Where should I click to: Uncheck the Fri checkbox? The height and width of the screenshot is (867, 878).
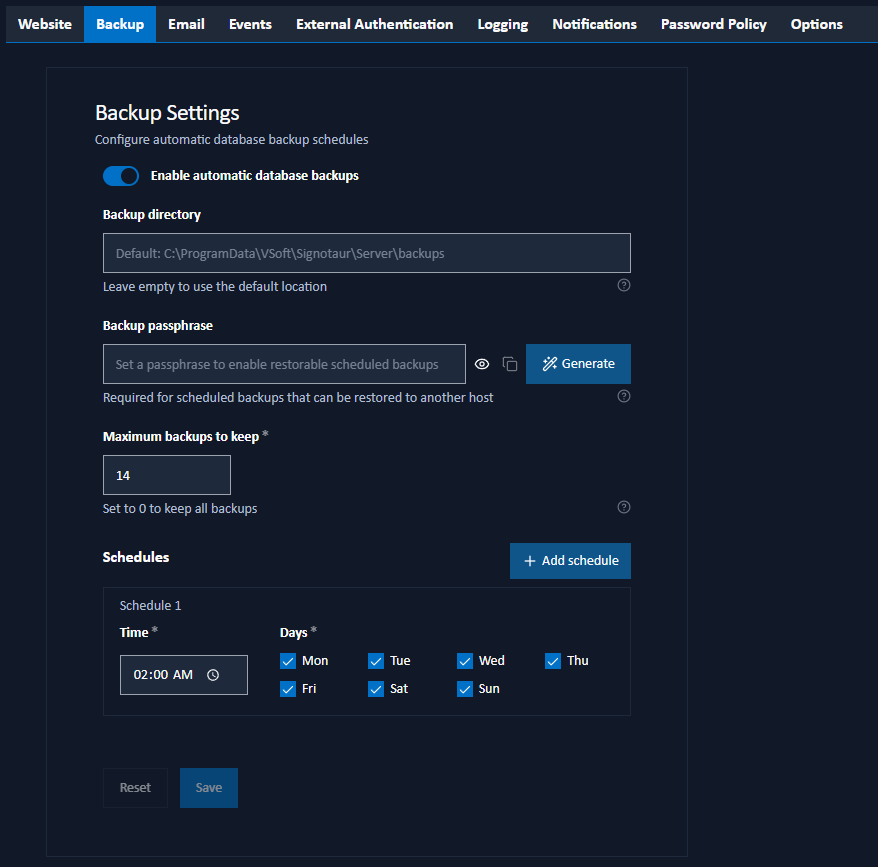(288, 689)
